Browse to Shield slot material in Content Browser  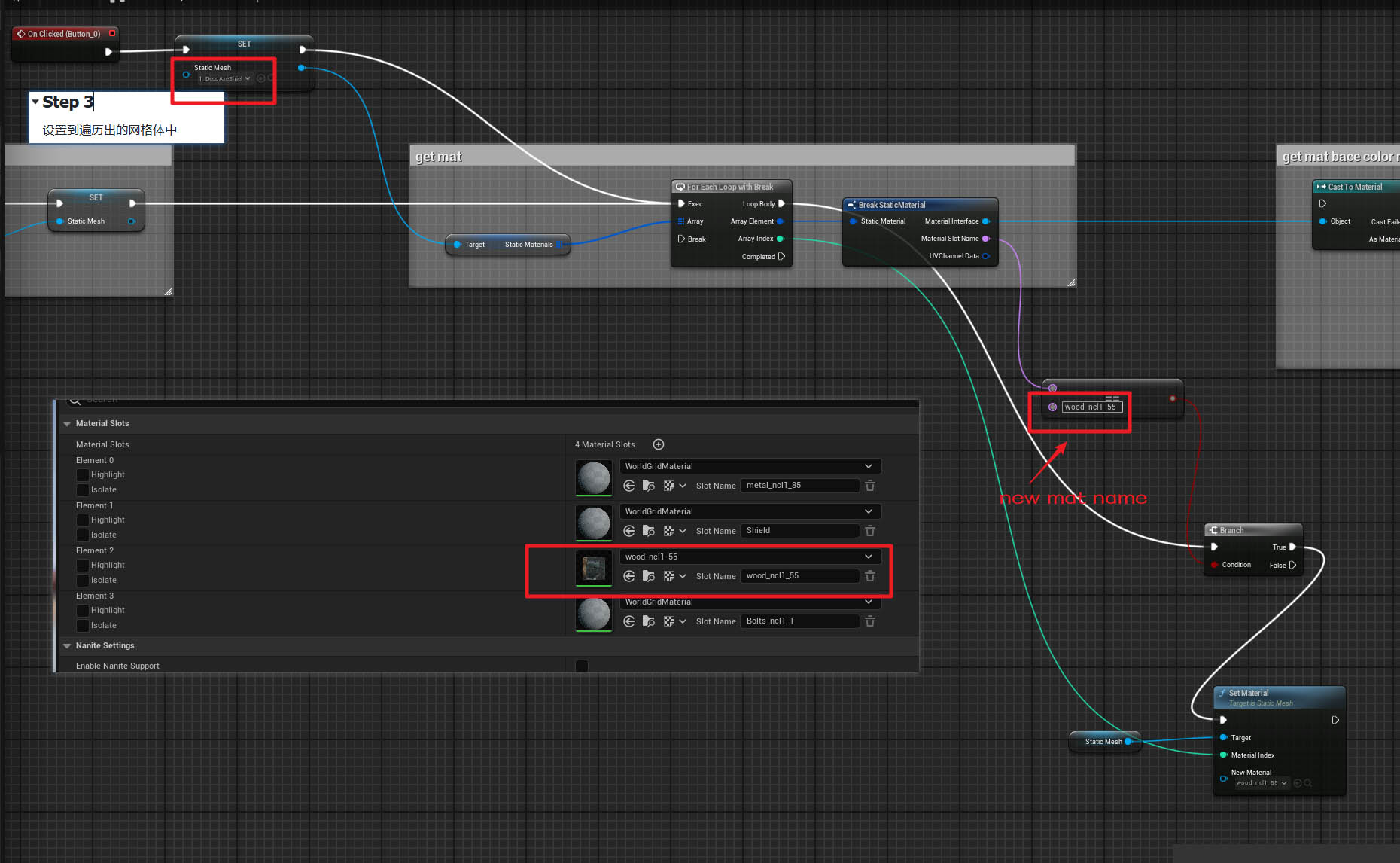coord(648,531)
